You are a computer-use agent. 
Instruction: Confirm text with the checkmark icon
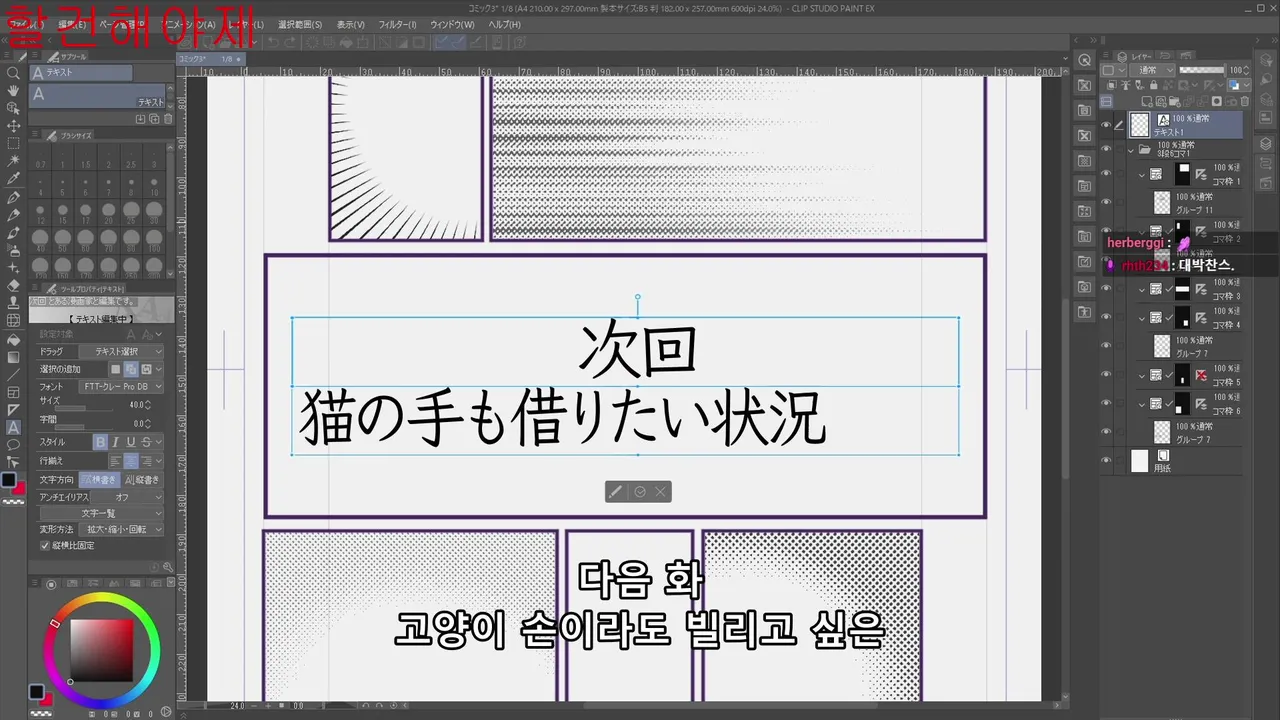640,492
